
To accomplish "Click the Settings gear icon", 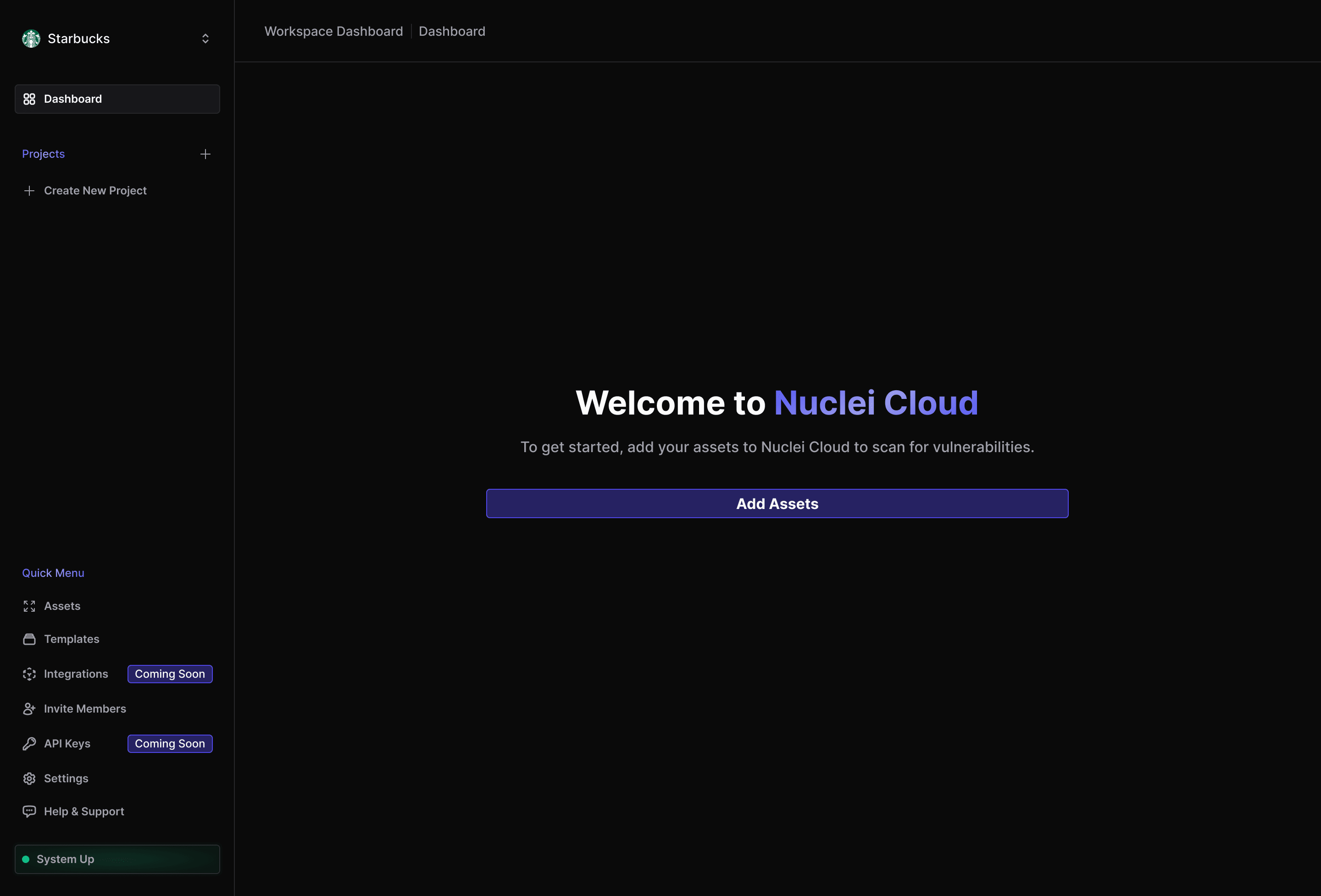I will 29,779.
